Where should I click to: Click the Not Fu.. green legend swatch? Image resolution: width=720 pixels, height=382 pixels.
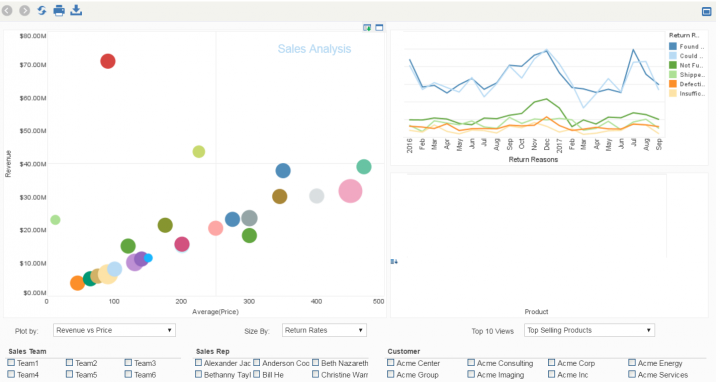[x=673, y=65]
